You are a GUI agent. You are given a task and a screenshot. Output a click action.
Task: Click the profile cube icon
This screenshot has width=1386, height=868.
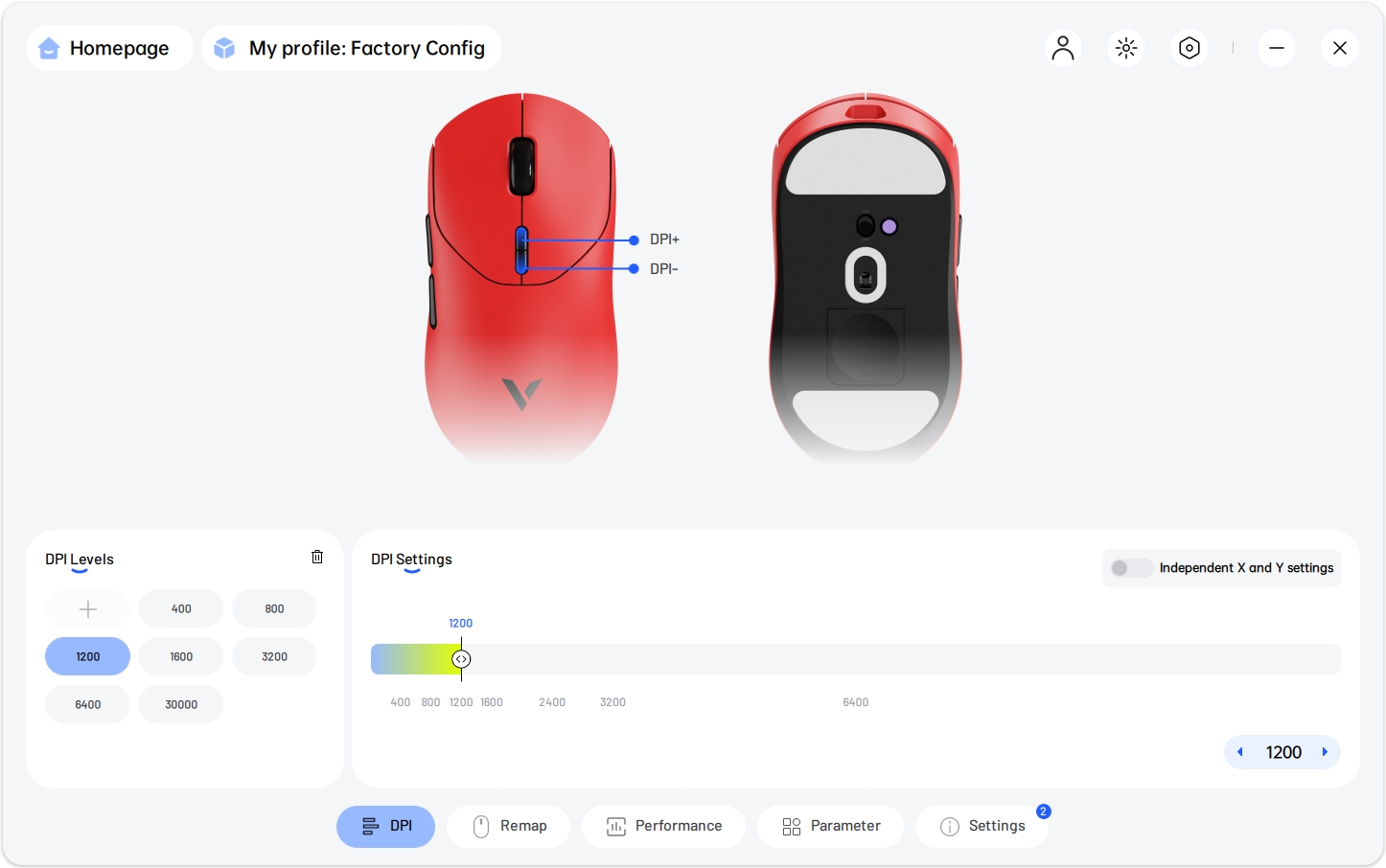[224, 48]
